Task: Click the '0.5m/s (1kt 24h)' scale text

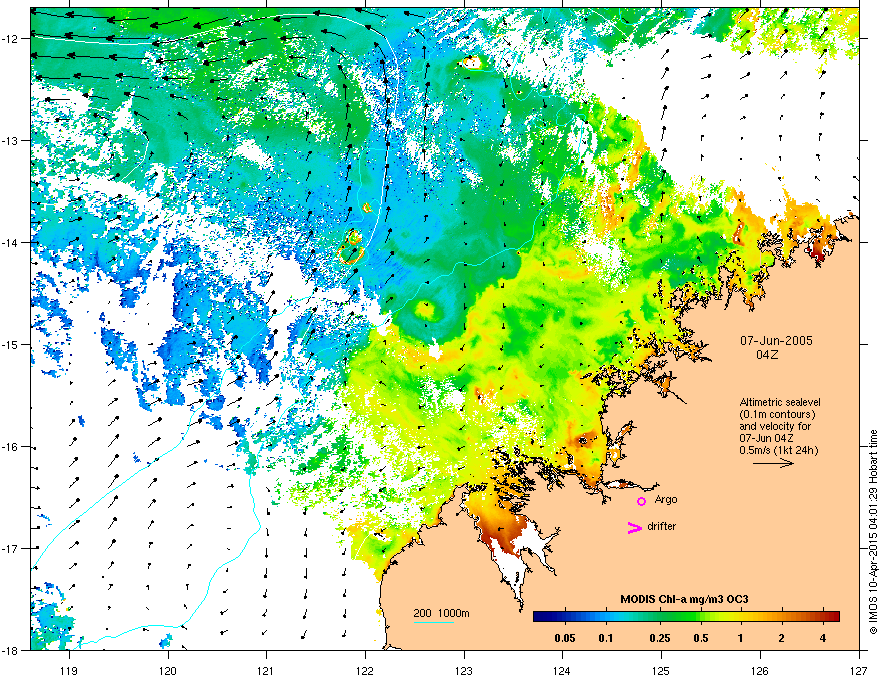Action: click(778, 450)
